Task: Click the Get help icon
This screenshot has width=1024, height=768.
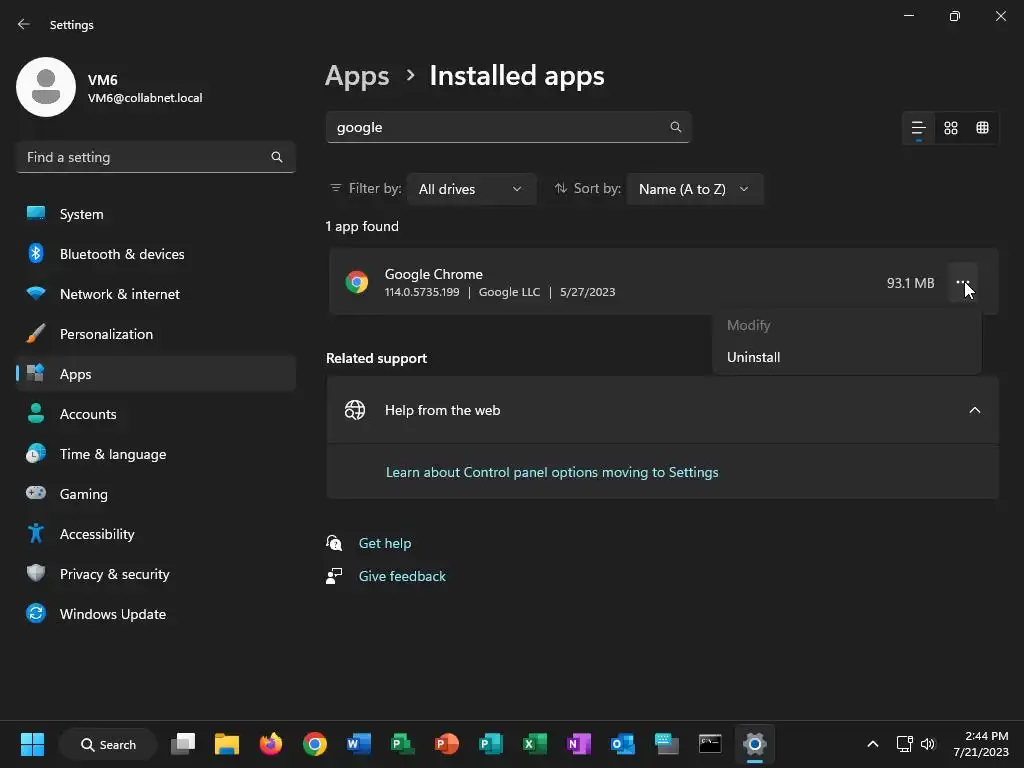Action: 334,543
